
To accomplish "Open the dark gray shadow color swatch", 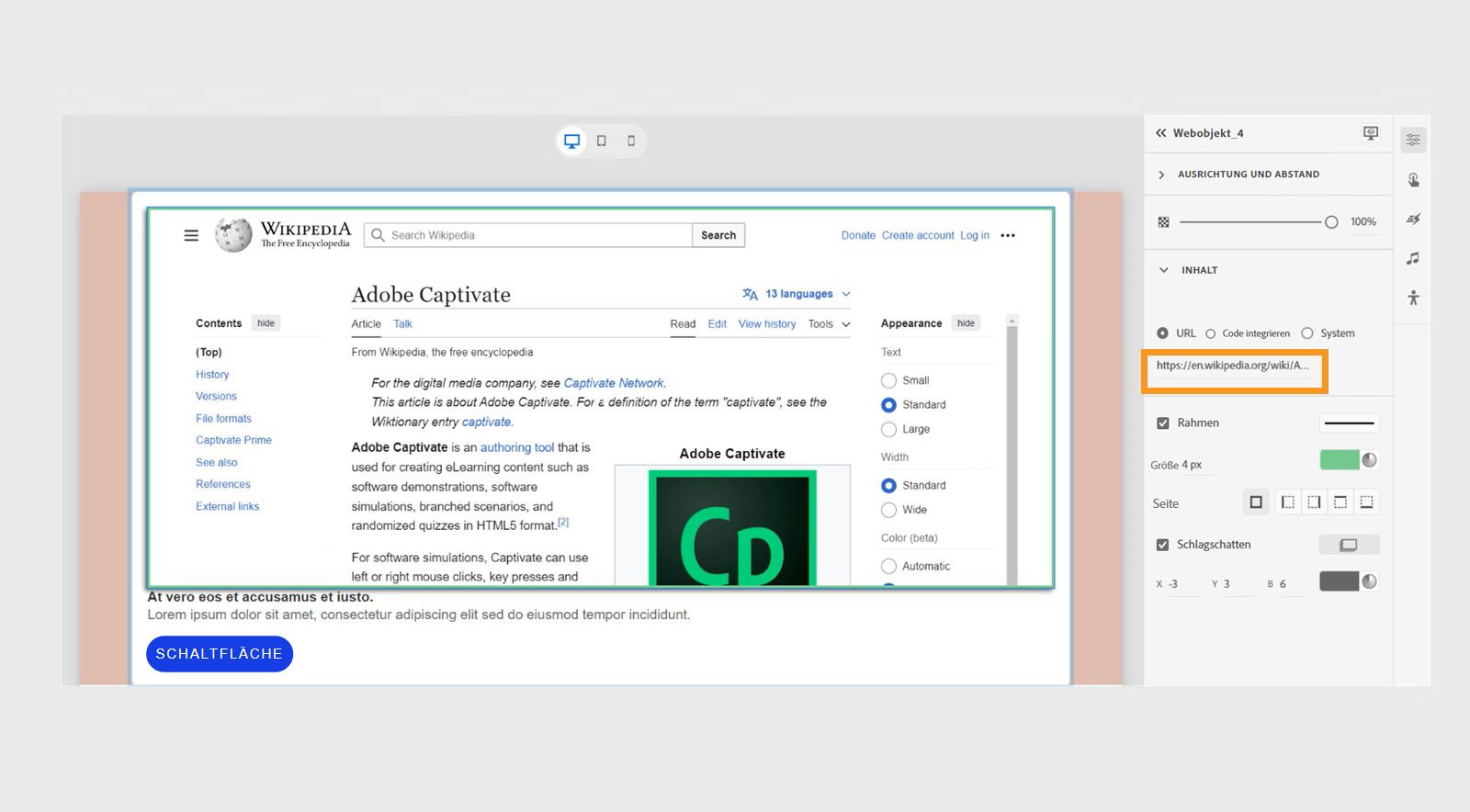I will point(1340,581).
